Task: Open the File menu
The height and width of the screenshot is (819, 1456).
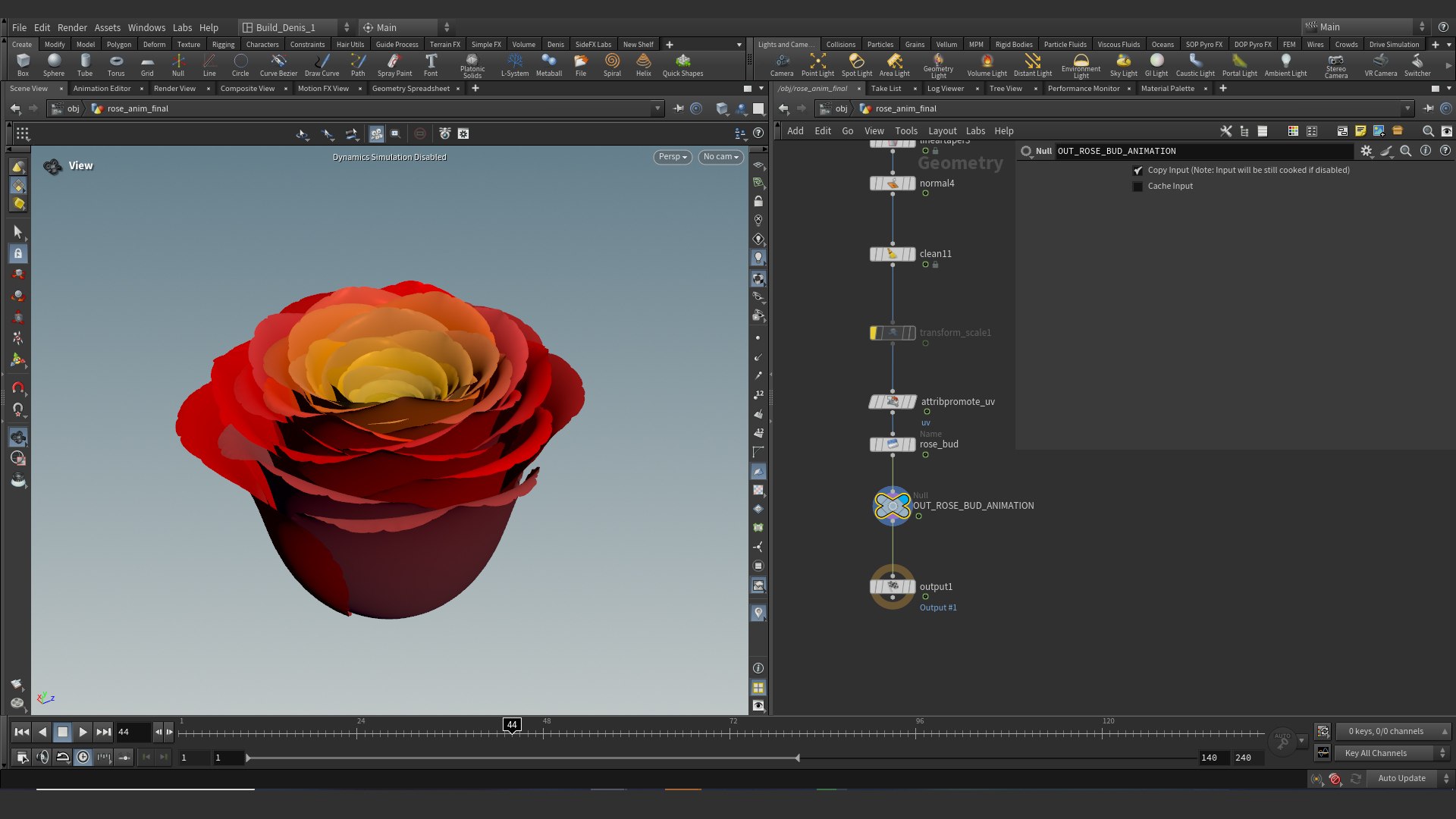Action: click(19, 27)
